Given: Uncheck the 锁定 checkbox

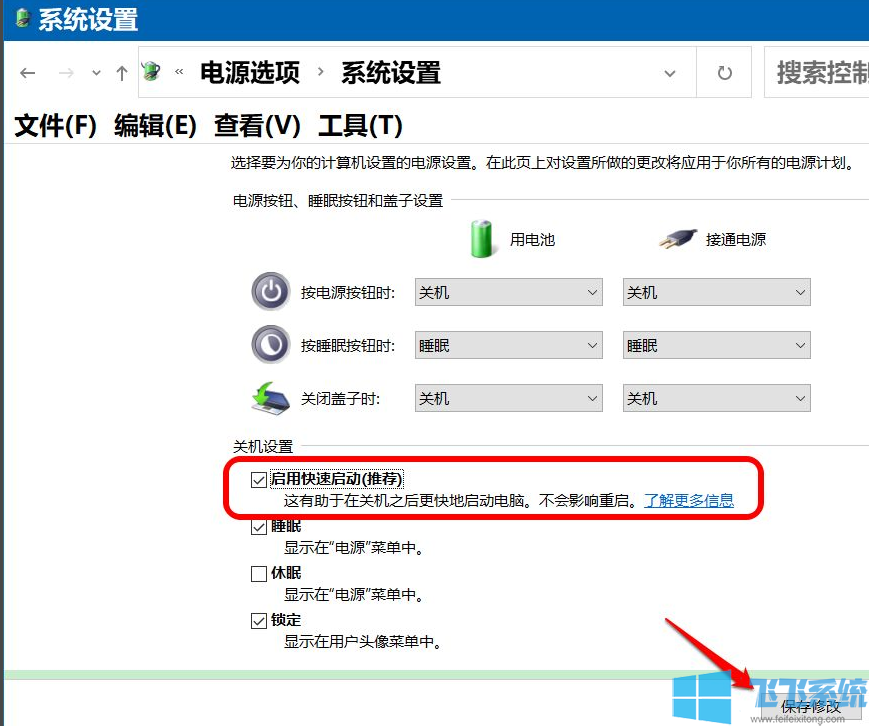Looking at the screenshot, I should pos(258,620).
